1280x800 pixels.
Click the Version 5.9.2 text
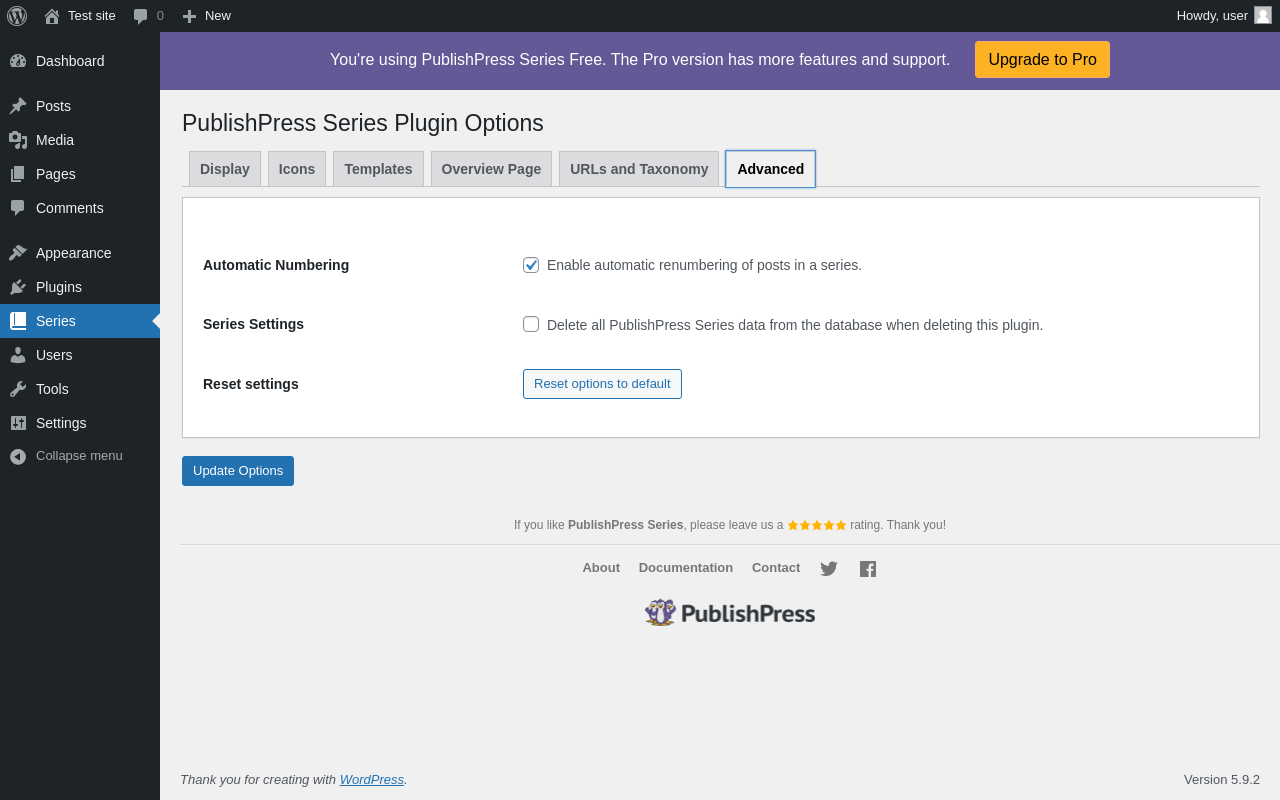(1222, 780)
